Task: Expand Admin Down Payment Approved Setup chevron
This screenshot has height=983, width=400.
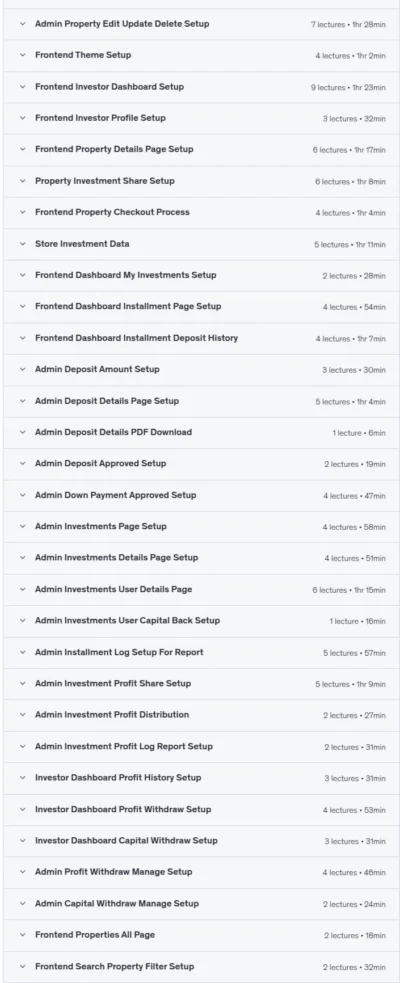Action: (x=23, y=495)
